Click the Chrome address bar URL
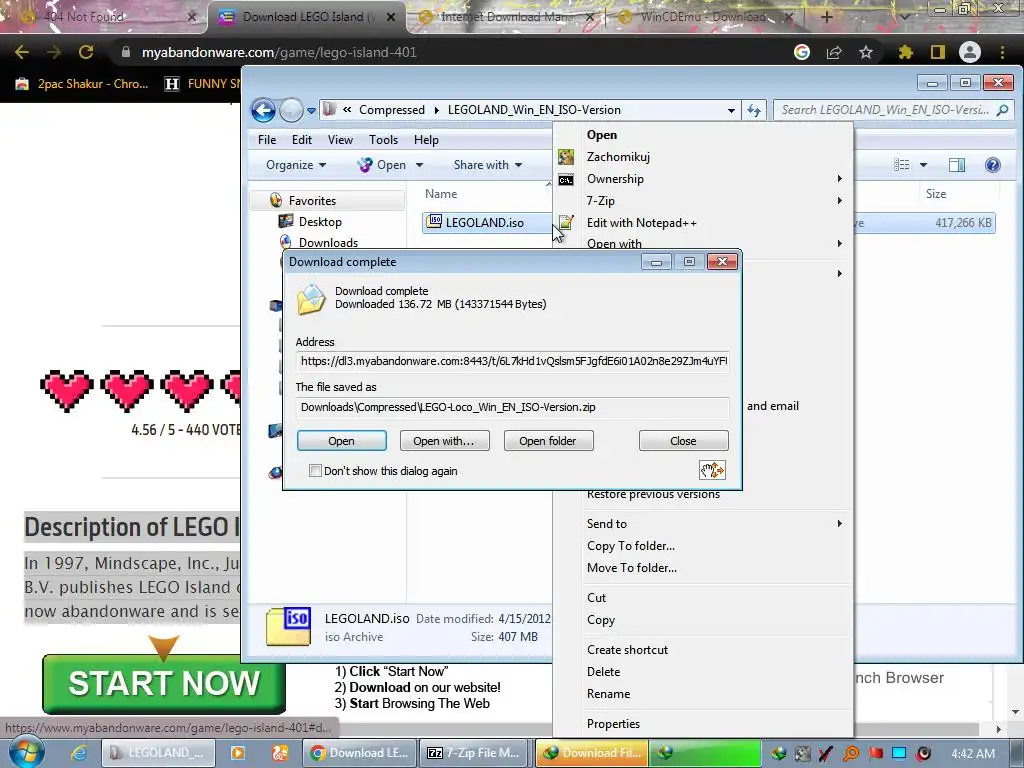Viewport: 1024px width, 768px height. [x=280, y=52]
